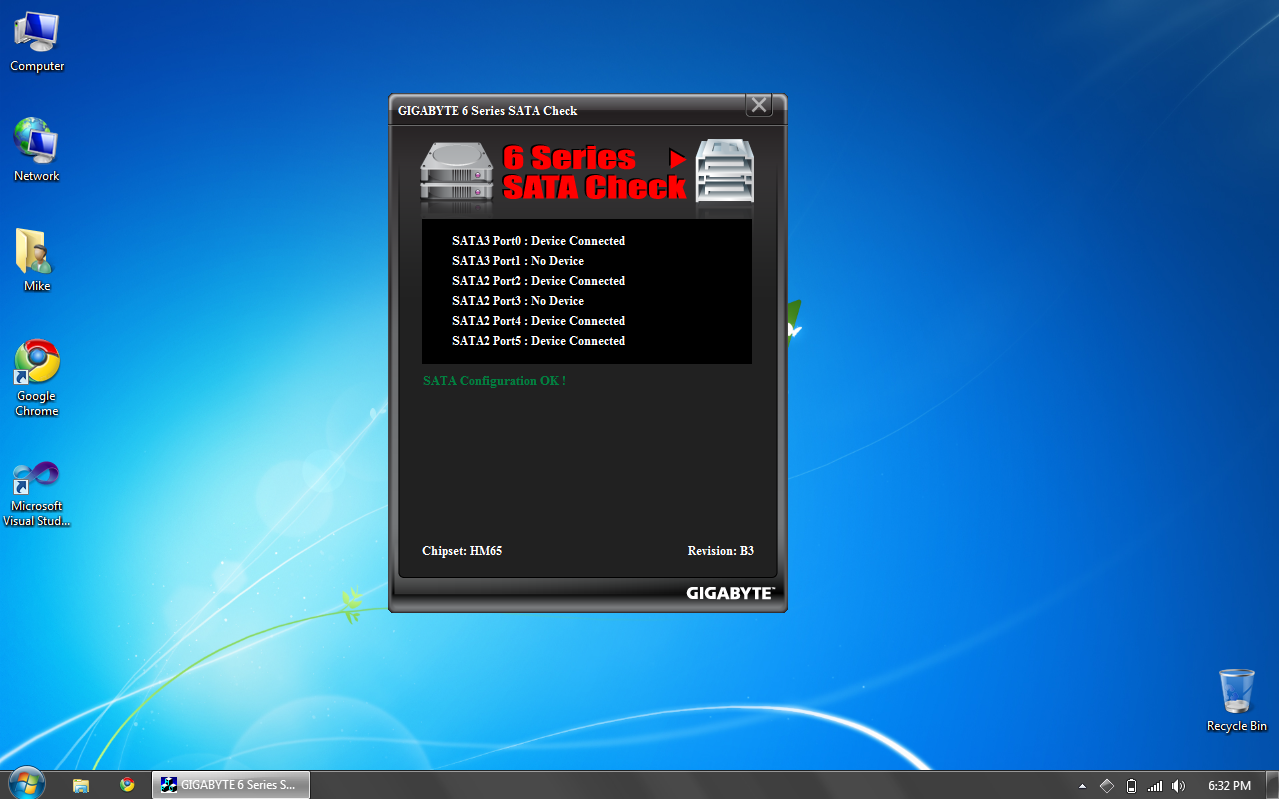
Task: Open the Computer desktop icon
Action: (x=37, y=42)
